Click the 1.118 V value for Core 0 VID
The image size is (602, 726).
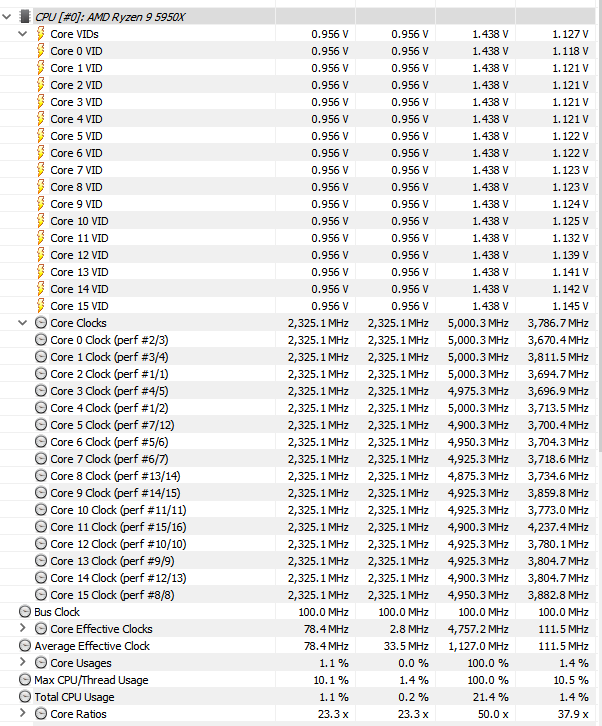pos(570,51)
